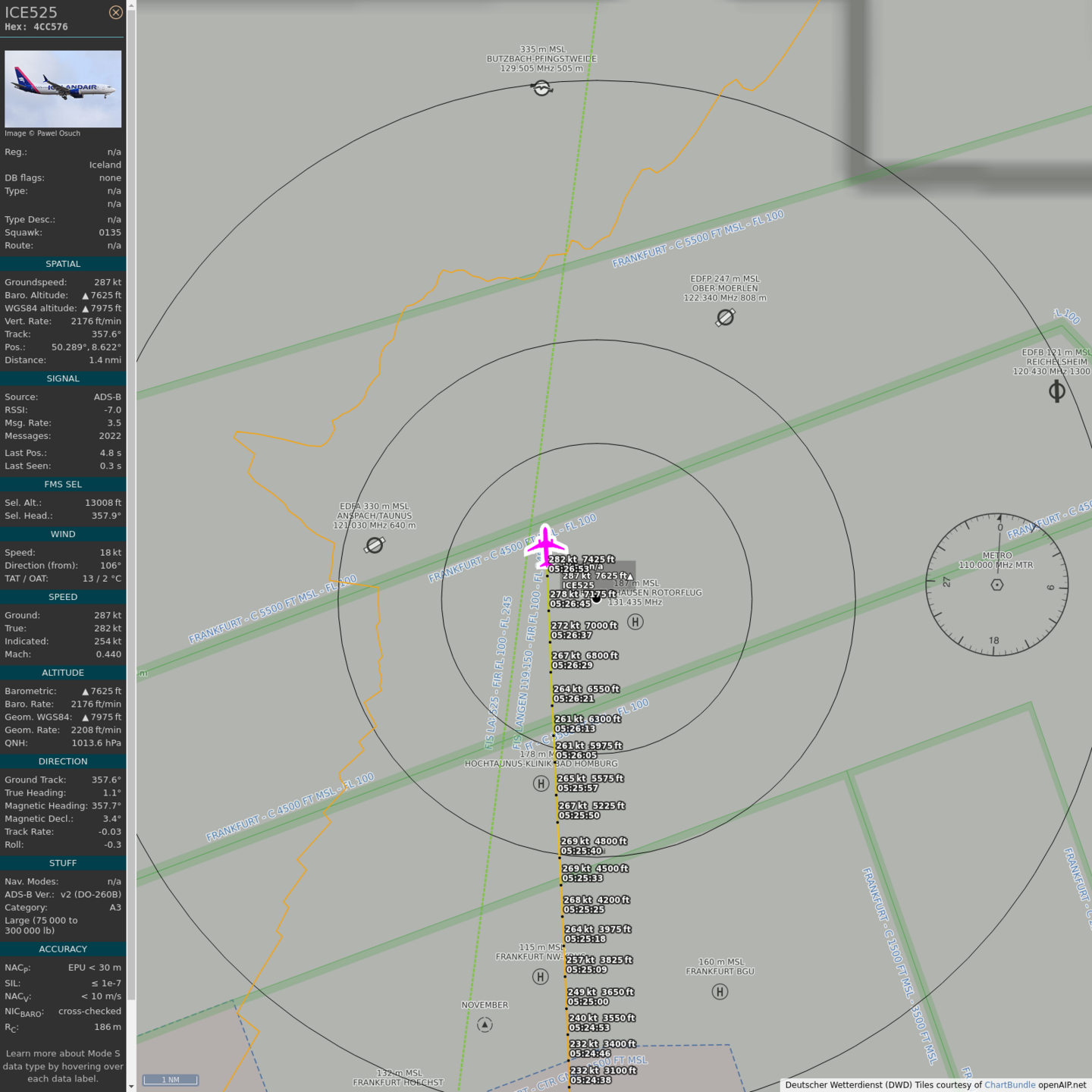Click the sidebar scrollbar down arrow

(x=131, y=1087)
